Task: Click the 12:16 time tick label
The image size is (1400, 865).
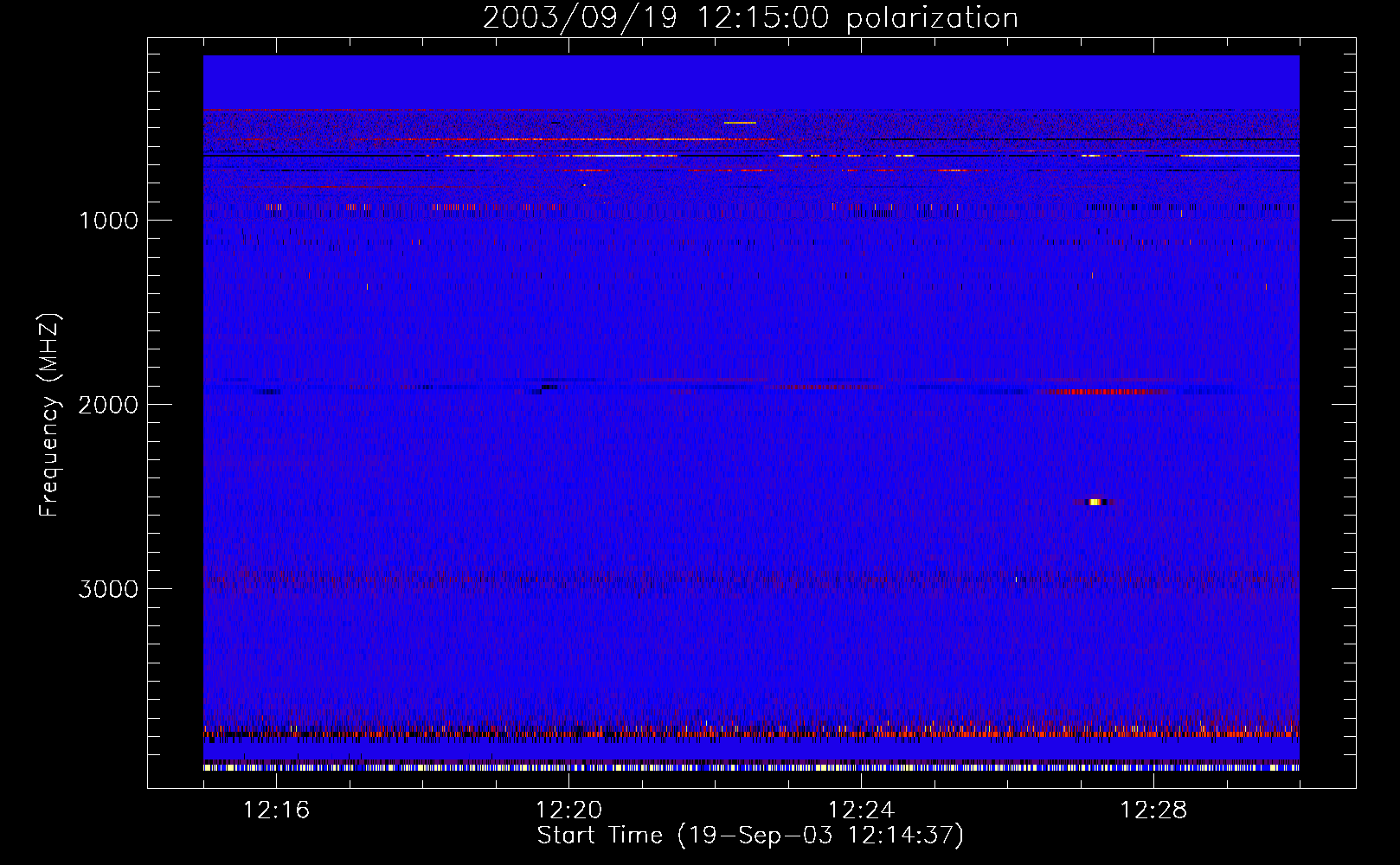Action: point(276,811)
